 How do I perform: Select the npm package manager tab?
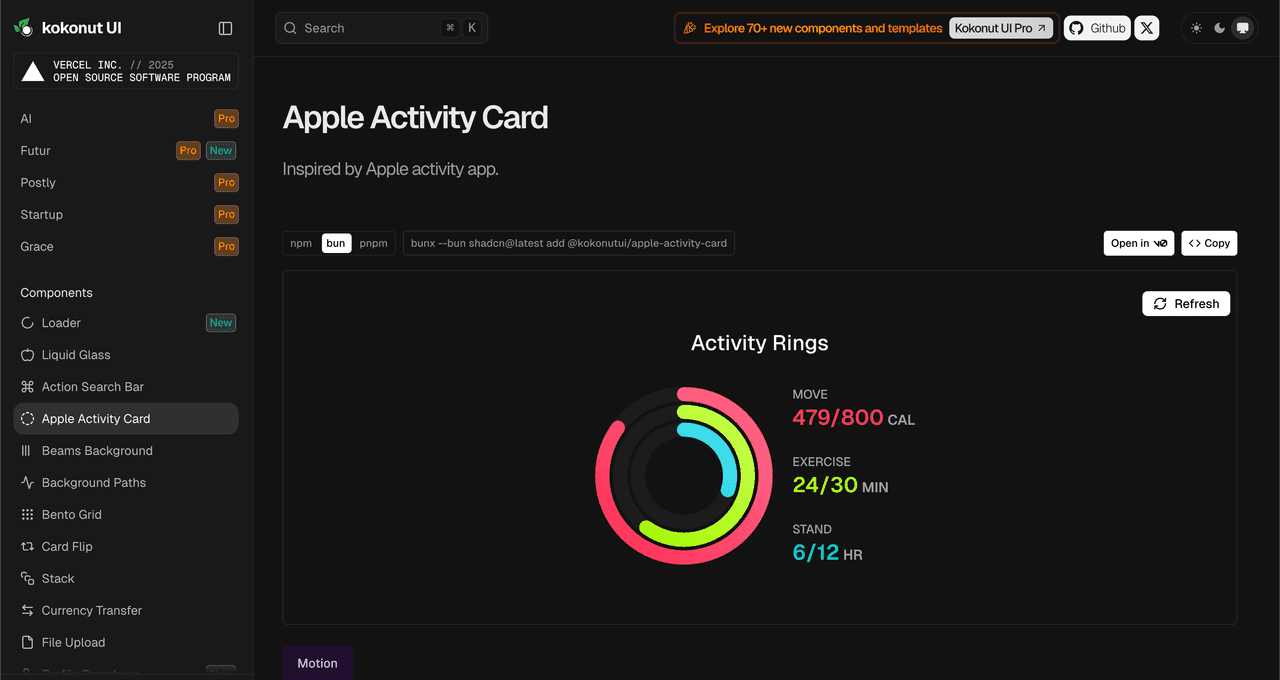pos(301,243)
